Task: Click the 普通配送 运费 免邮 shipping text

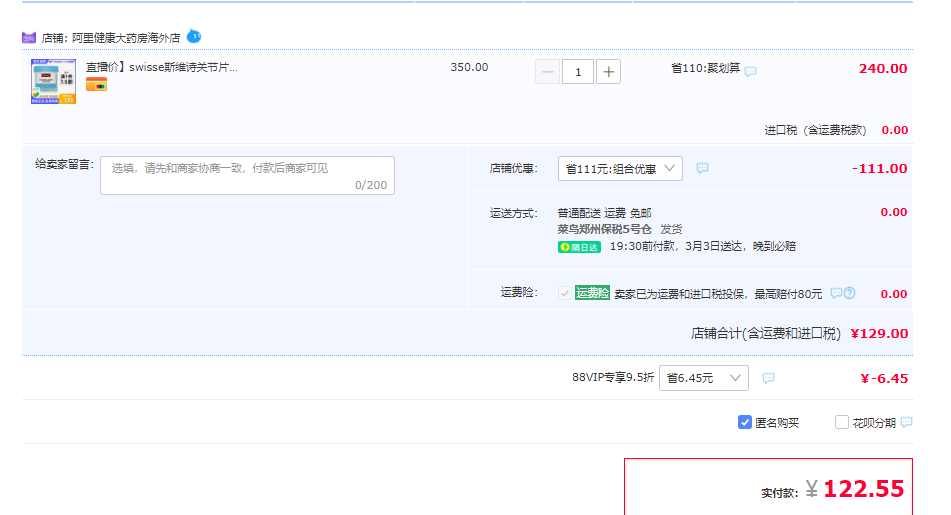Action: [x=604, y=213]
